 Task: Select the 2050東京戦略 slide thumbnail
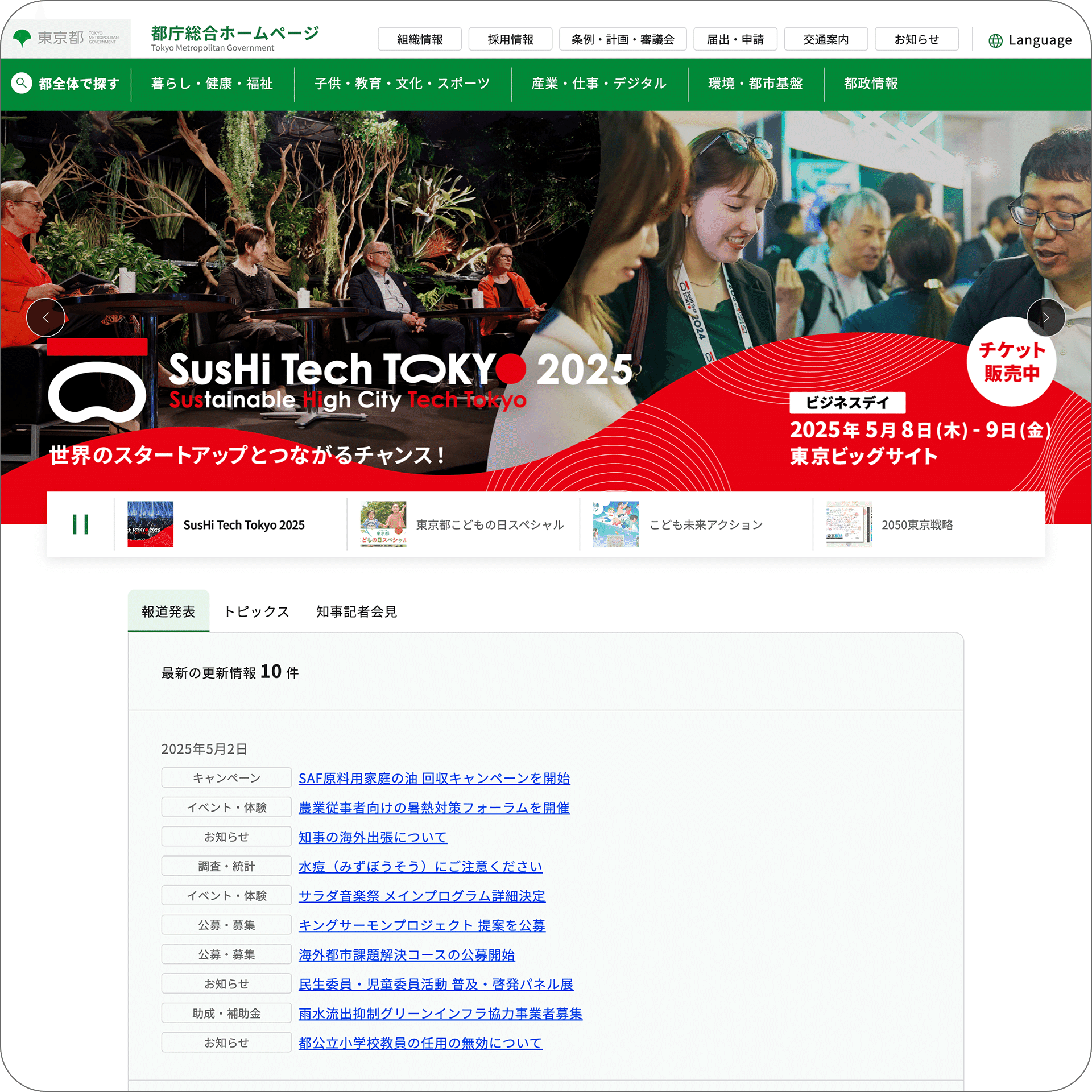click(849, 524)
